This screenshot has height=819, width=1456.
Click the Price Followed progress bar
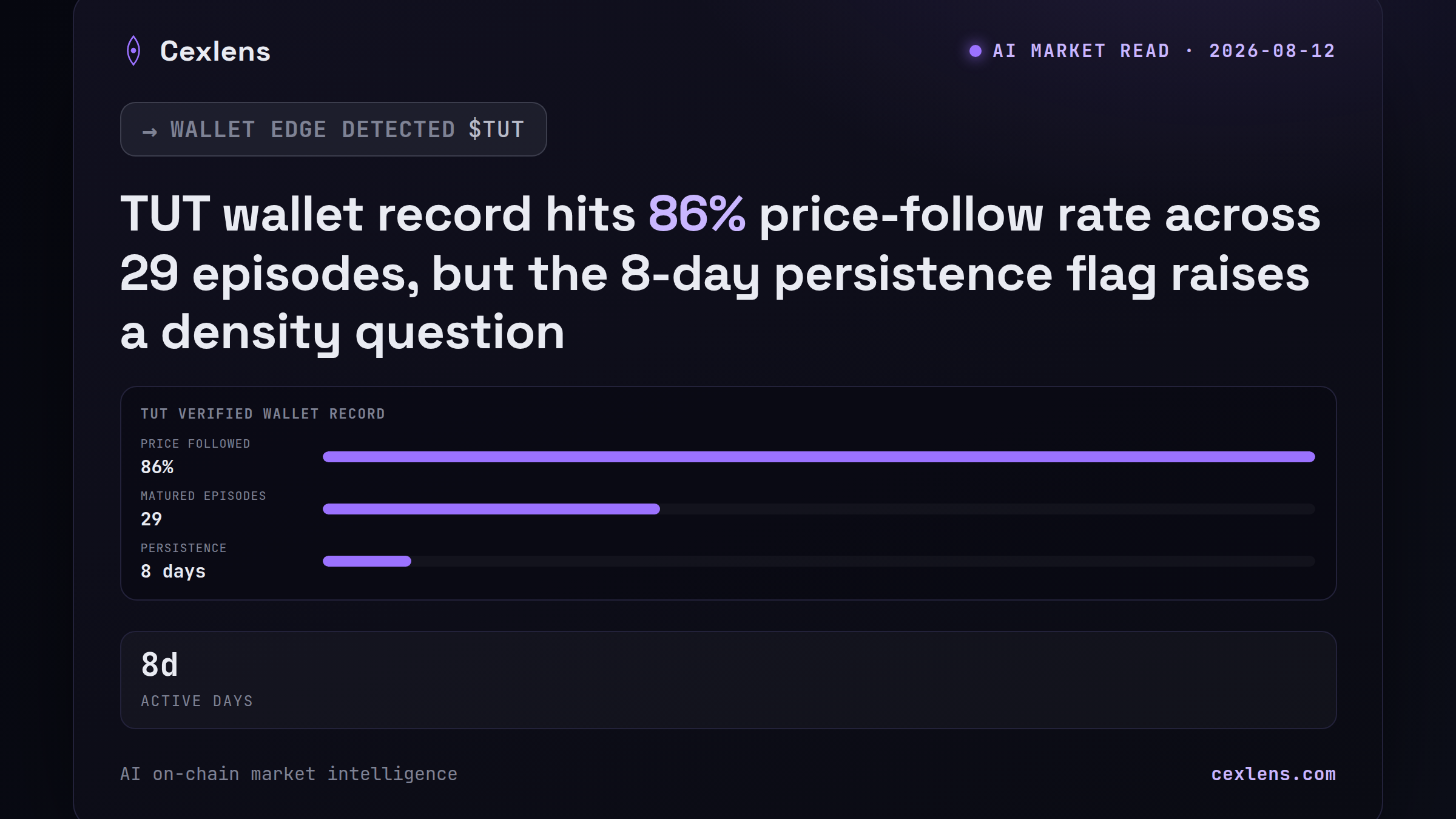coord(819,457)
